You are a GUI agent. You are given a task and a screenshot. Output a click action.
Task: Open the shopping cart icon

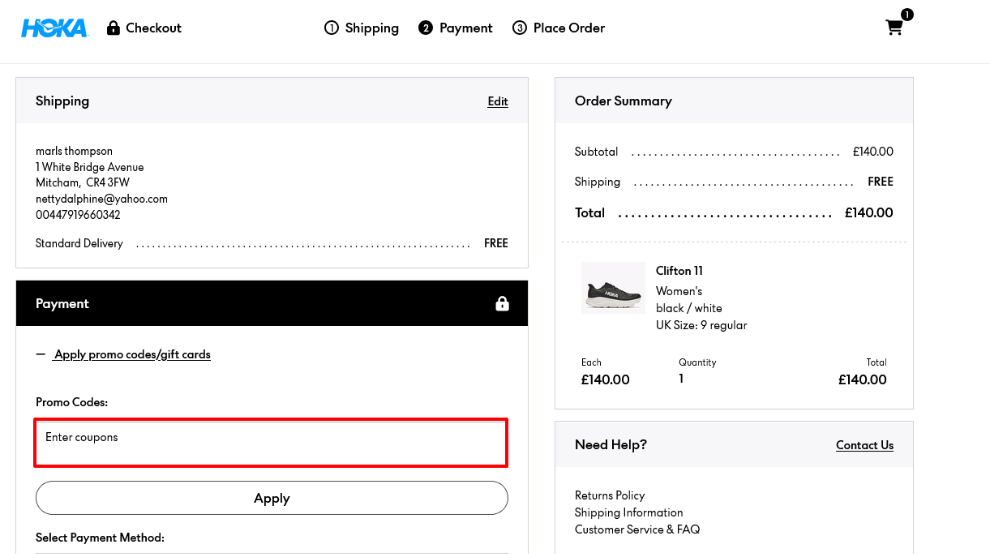pyautogui.click(x=894, y=28)
